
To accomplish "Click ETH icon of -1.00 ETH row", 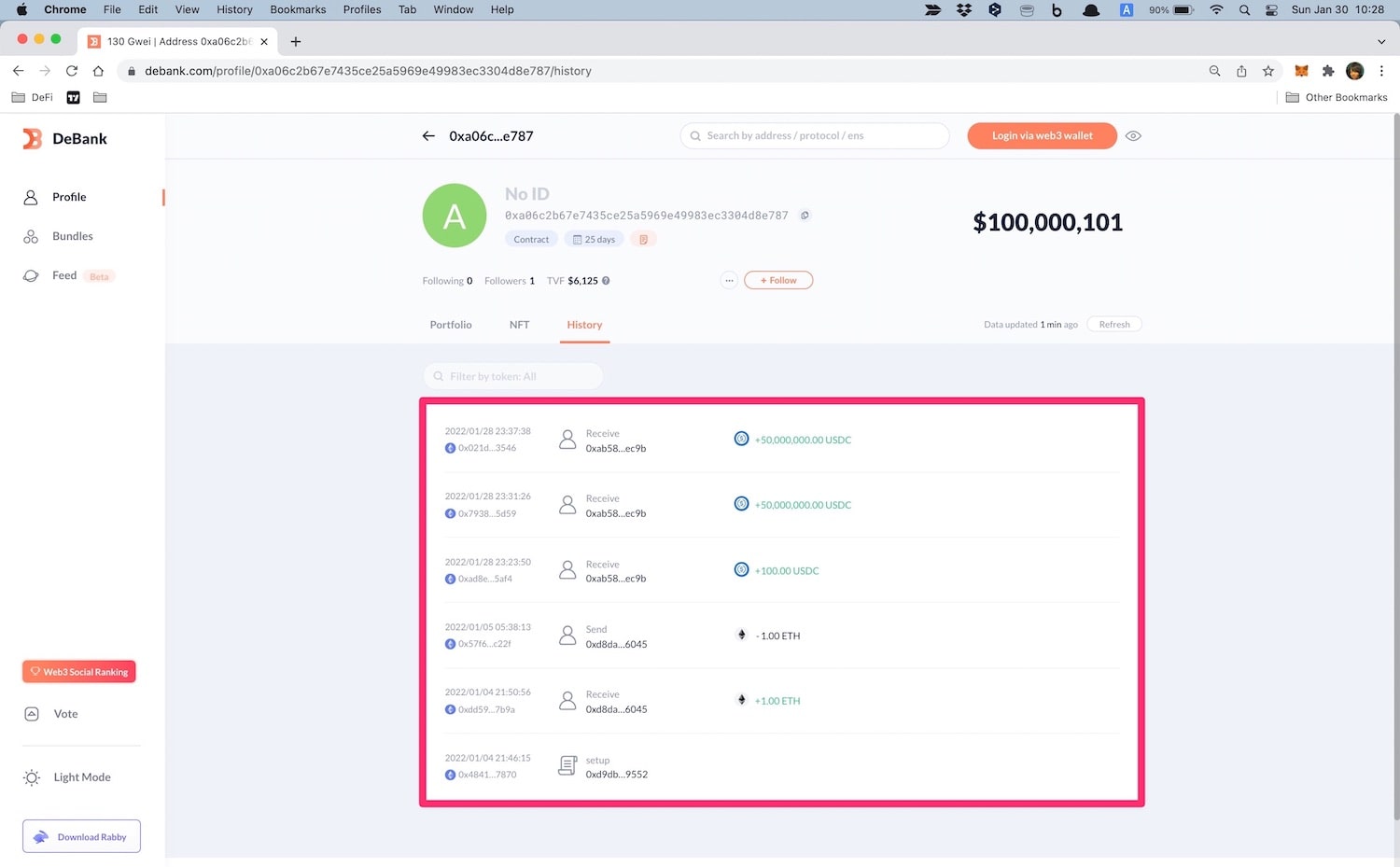I will (742, 635).
